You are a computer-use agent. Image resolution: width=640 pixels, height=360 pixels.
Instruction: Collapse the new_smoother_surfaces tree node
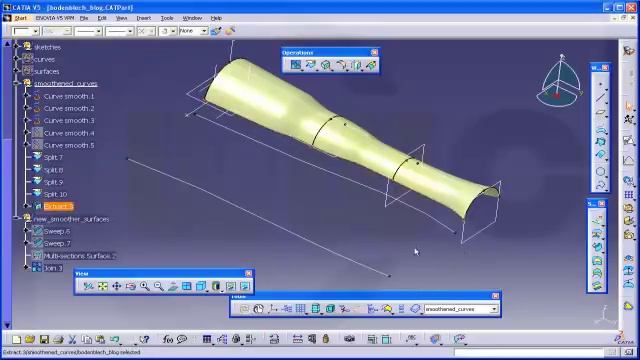click(x=17, y=218)
